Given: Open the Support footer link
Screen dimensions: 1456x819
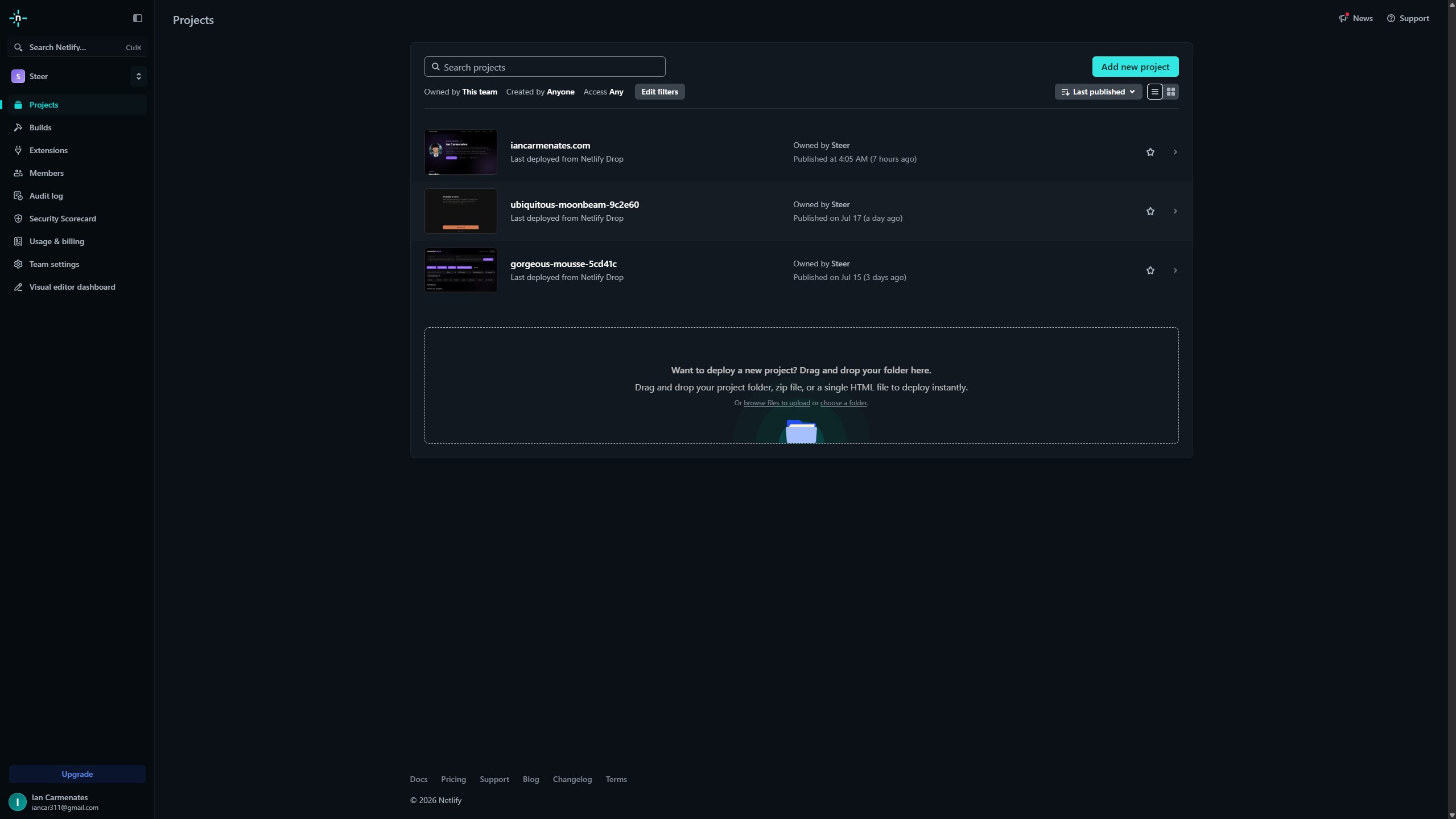Looking at the screenshot, I should click(x=494, y=779).
